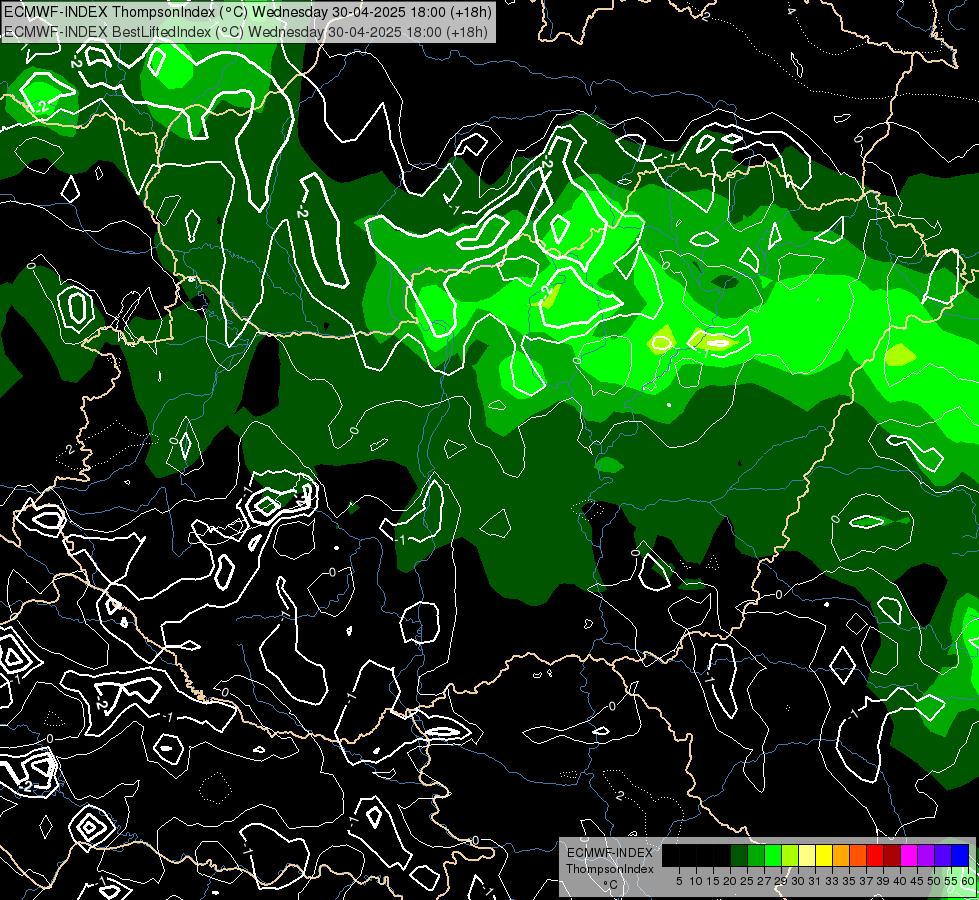Click legend tick label '20'
This screenshot has height=900, width=979.
(x=730, y=881)
